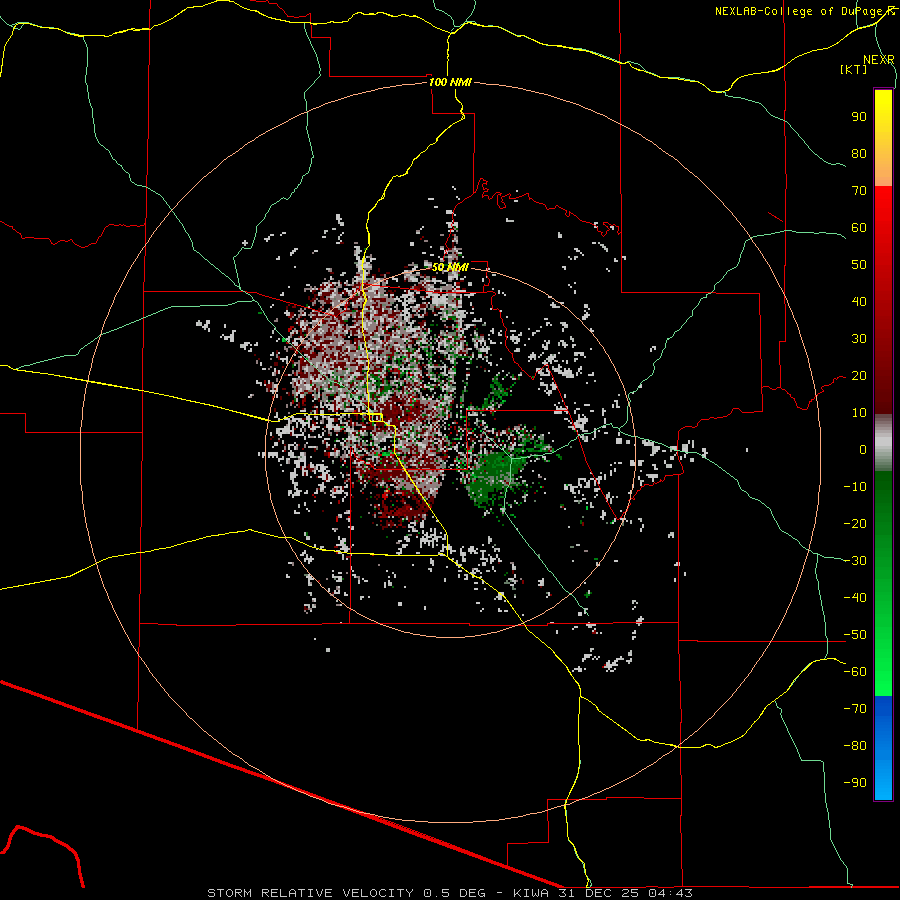Click the 80 value on the velocity scale
900x900 pixels.
point(859,154)
